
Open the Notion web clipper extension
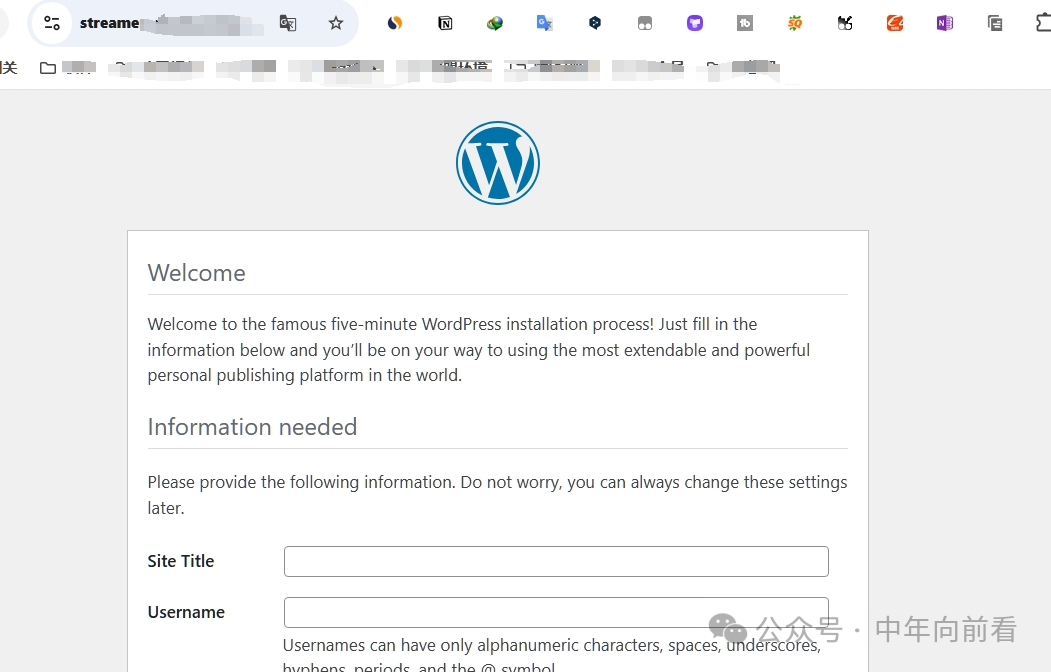coord(445,23)
